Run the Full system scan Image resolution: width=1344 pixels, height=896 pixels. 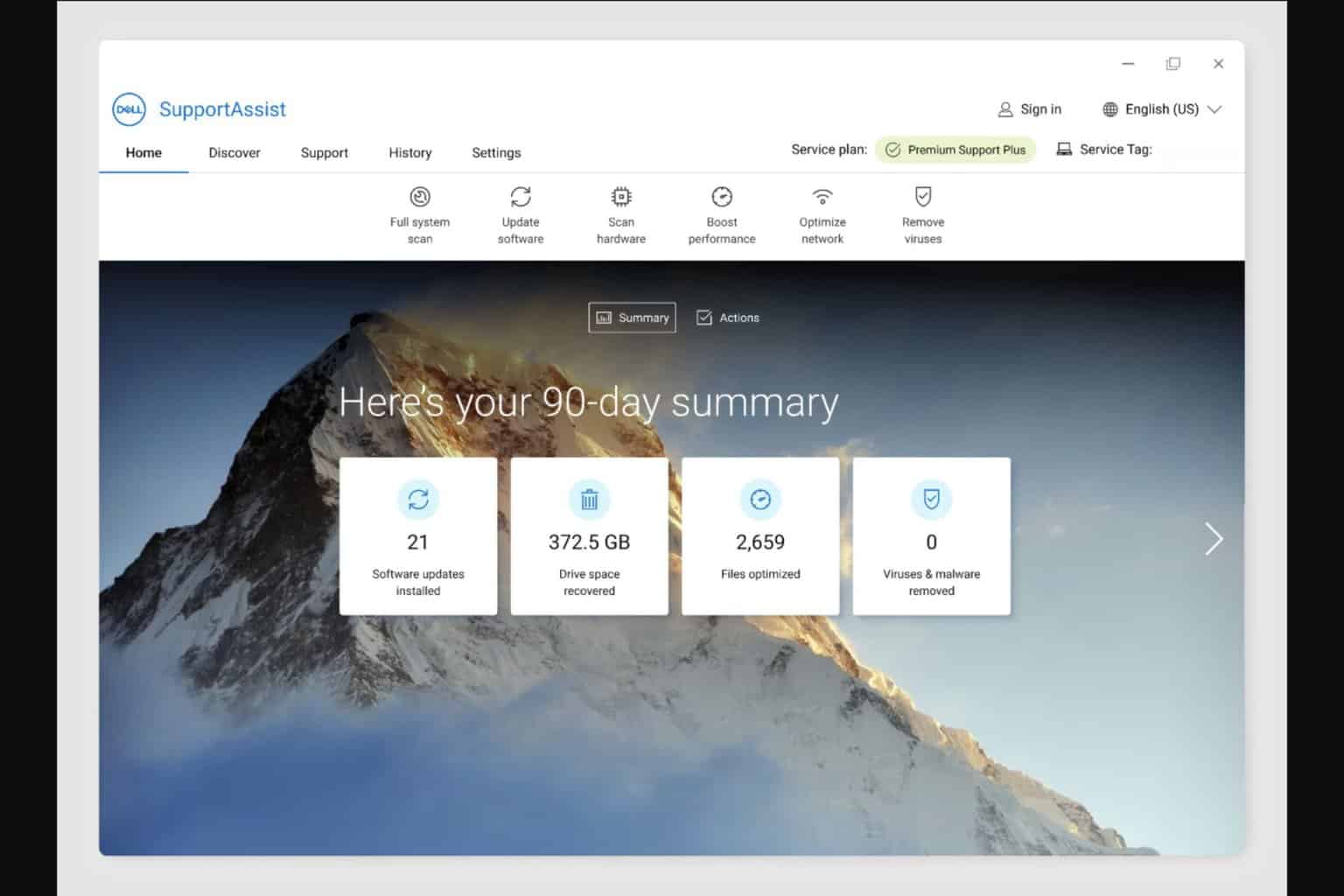click(420, 215)
